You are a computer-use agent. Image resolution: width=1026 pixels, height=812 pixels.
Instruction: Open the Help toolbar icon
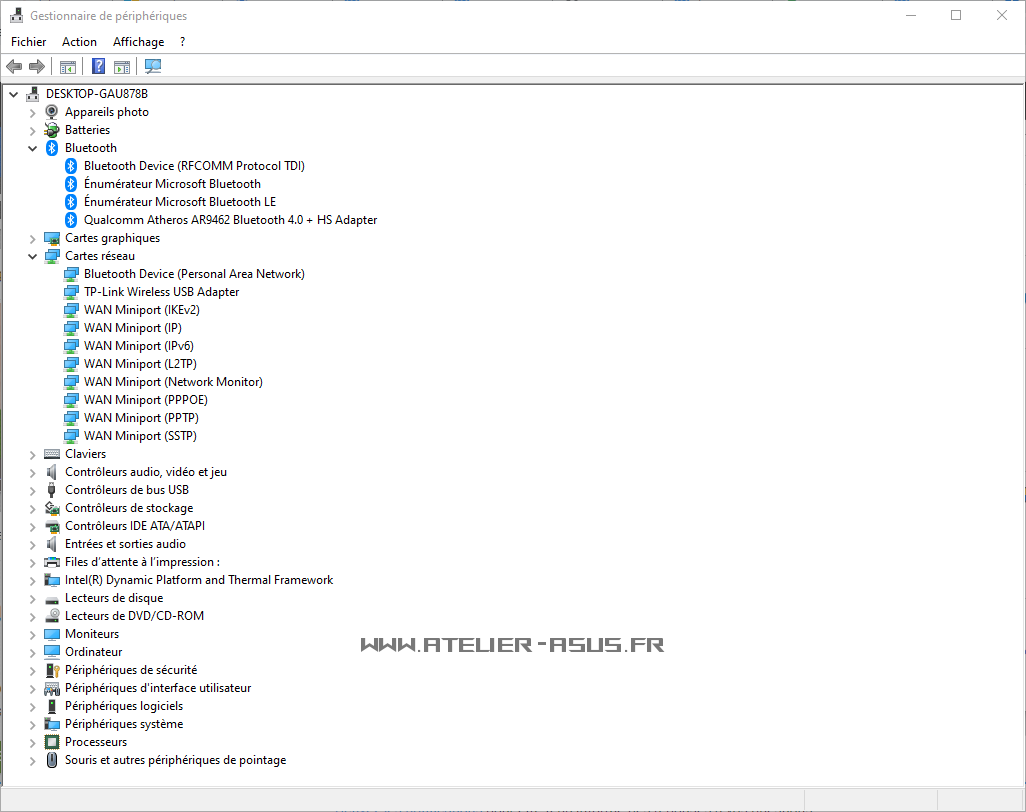pyautogui.click(x=98, y=66)
